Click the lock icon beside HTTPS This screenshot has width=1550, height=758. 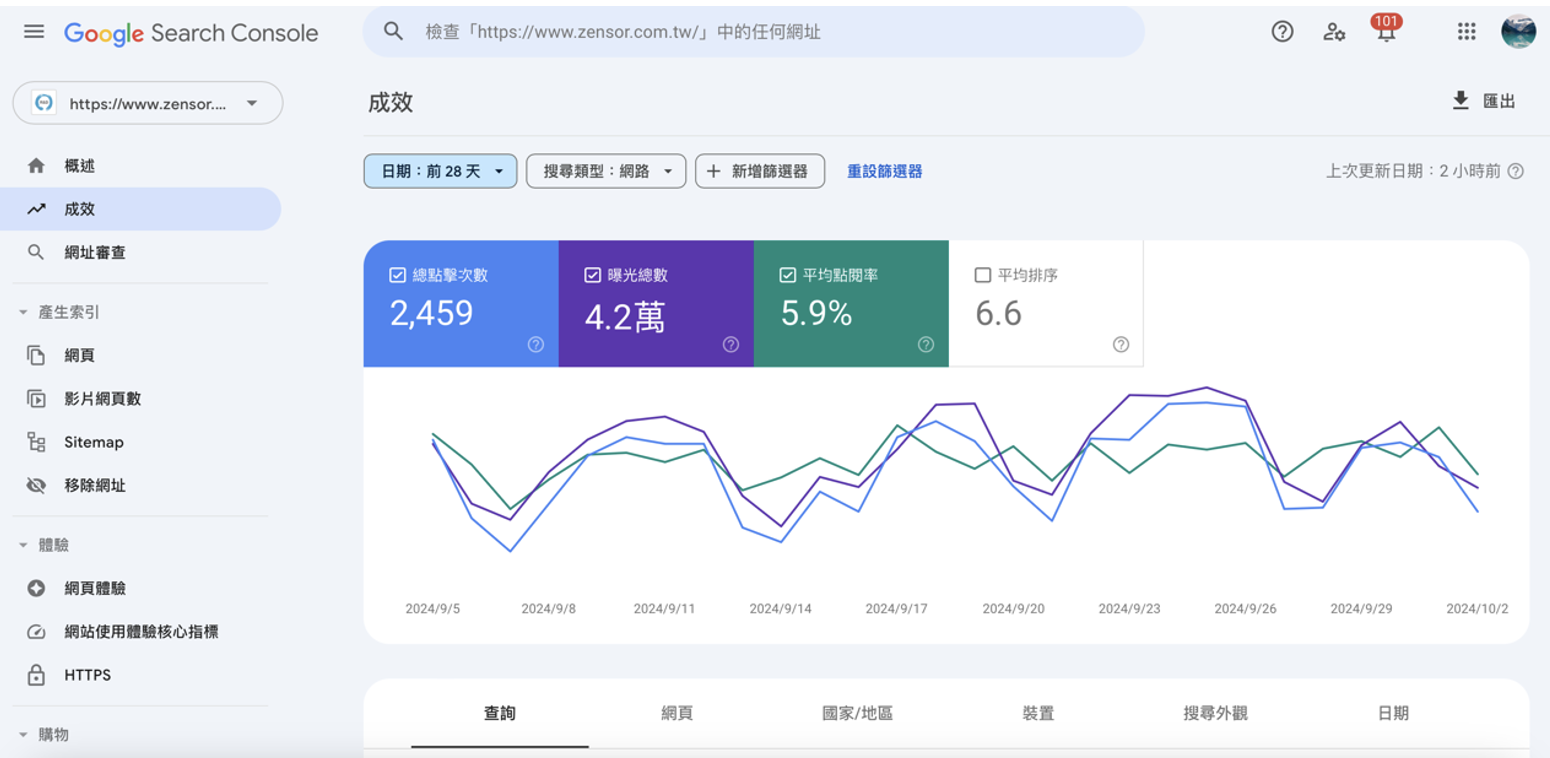[x=36, y=675]
